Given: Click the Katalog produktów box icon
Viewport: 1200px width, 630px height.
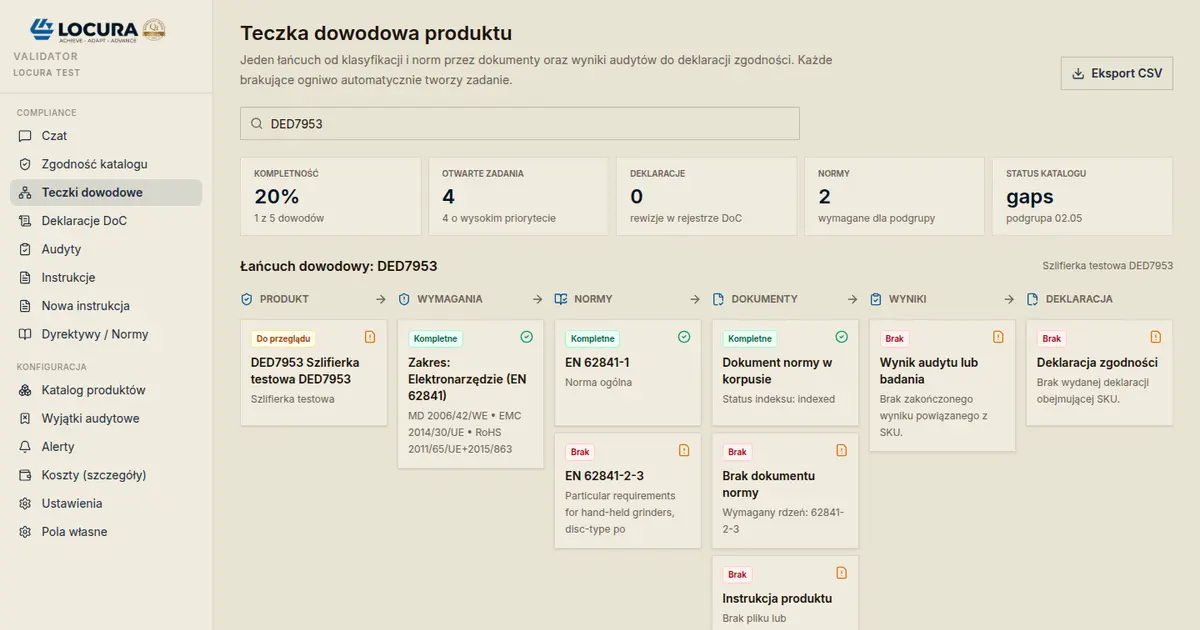Looking at the screenshot, I should click(25, 390).
